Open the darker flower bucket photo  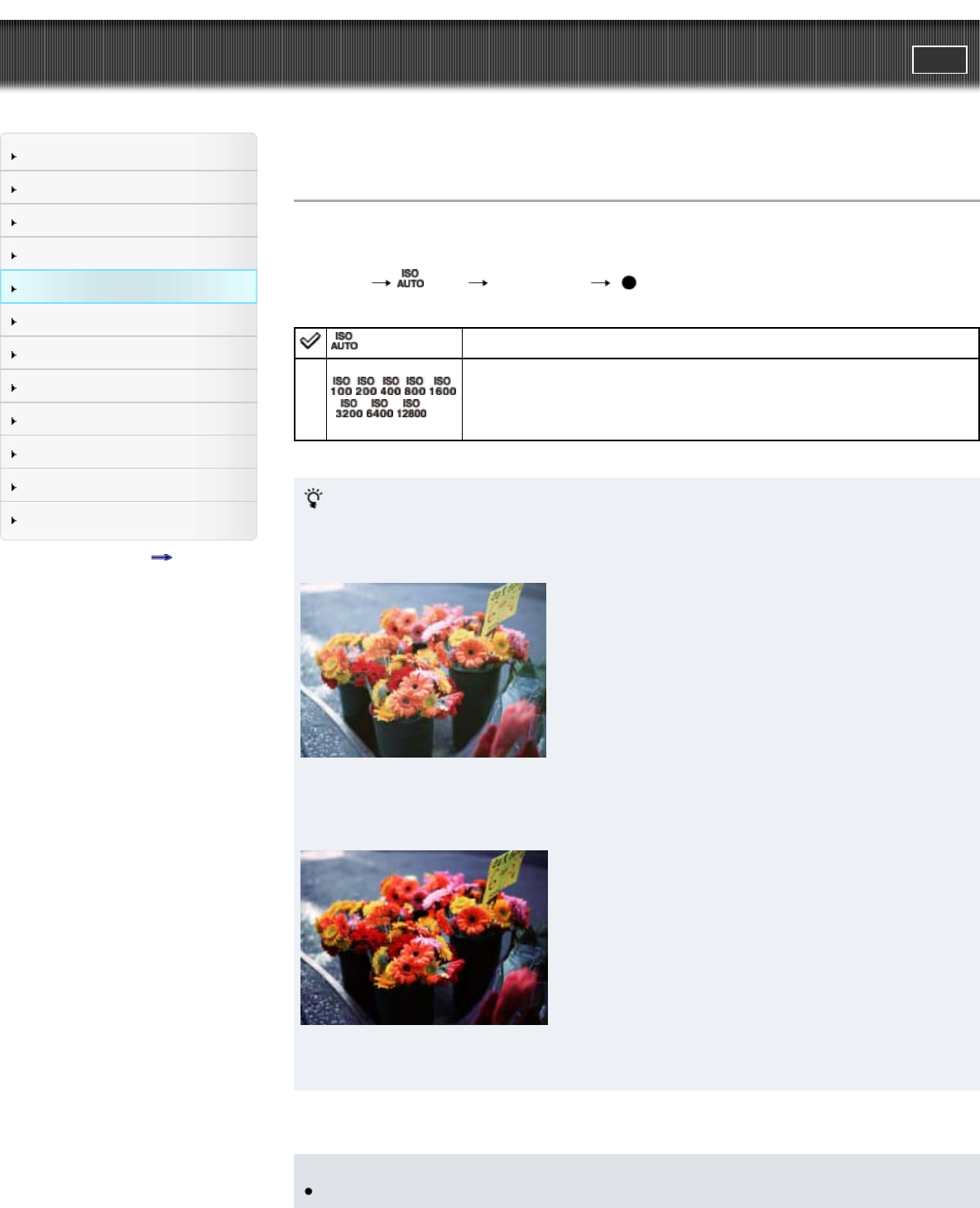tap(424, 937)
